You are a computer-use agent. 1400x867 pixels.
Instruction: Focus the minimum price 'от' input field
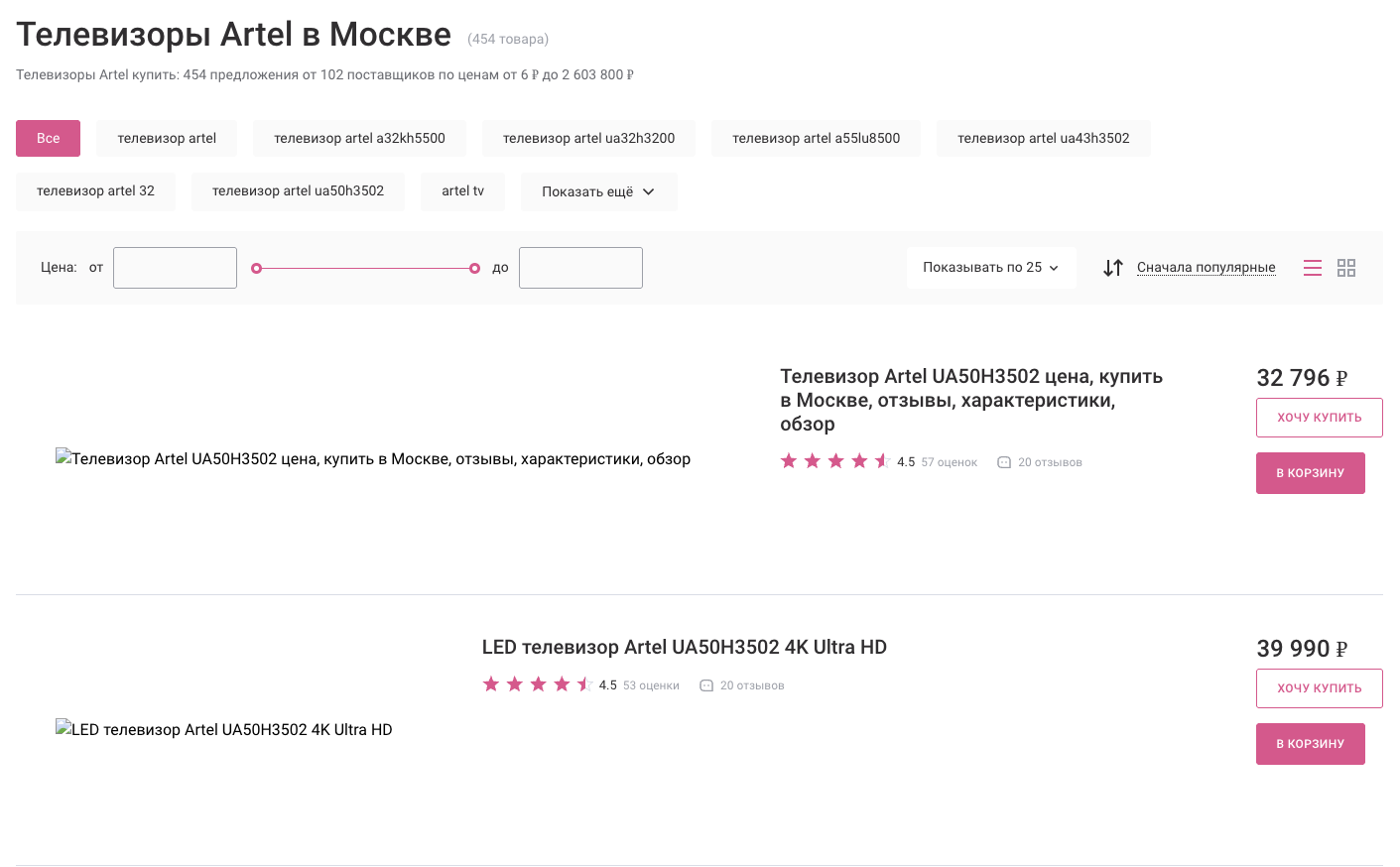(175, 268)
